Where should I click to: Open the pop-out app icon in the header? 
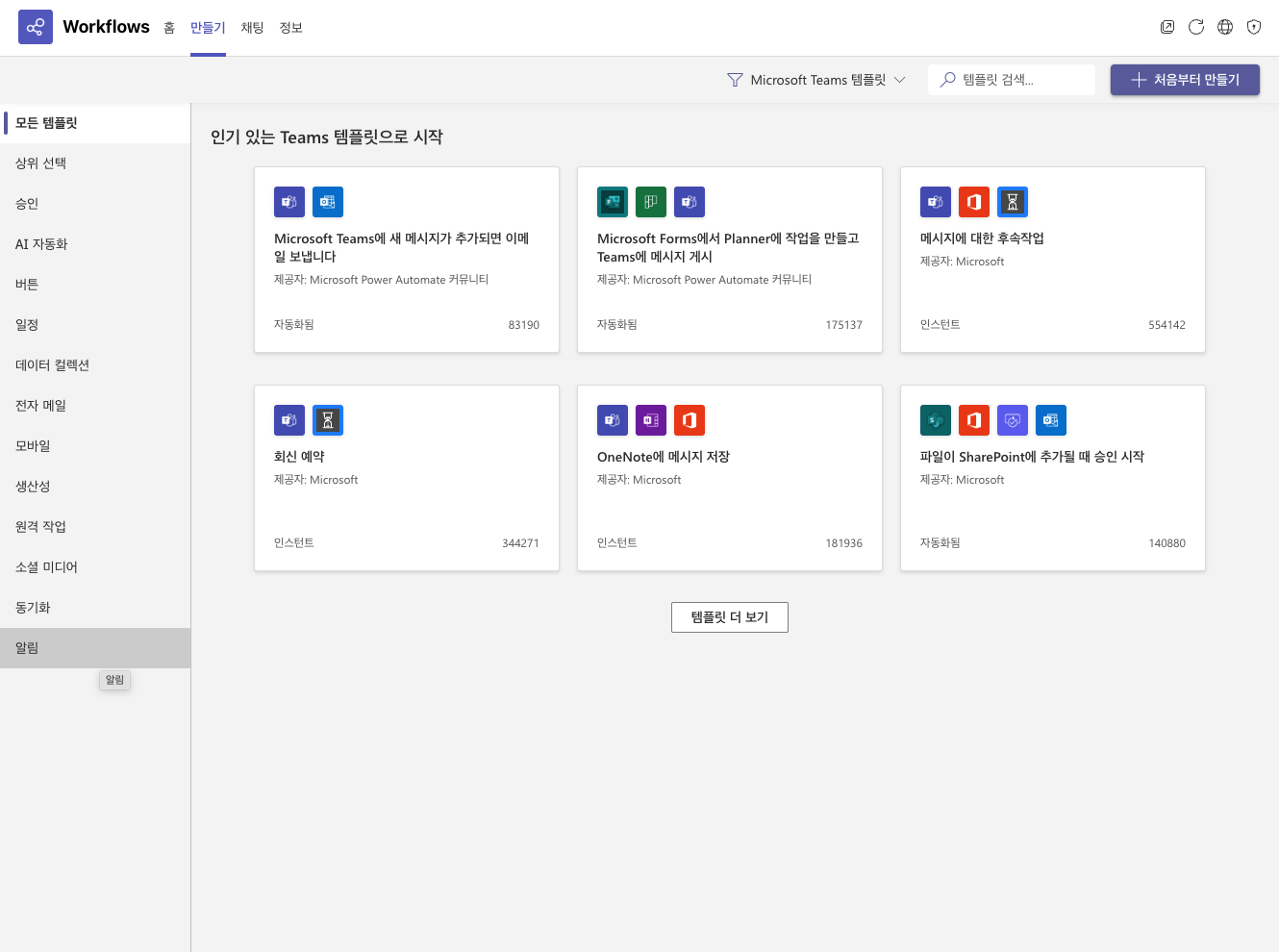[1167, 27]
